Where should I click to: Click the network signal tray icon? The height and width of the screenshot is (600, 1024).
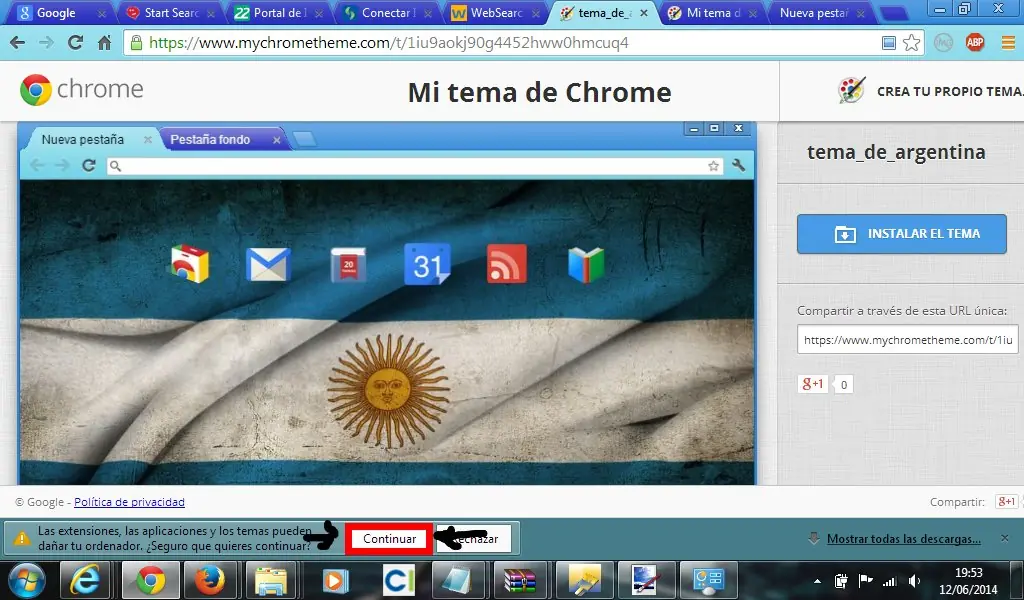pyautogui.click(x=889, y=580)
